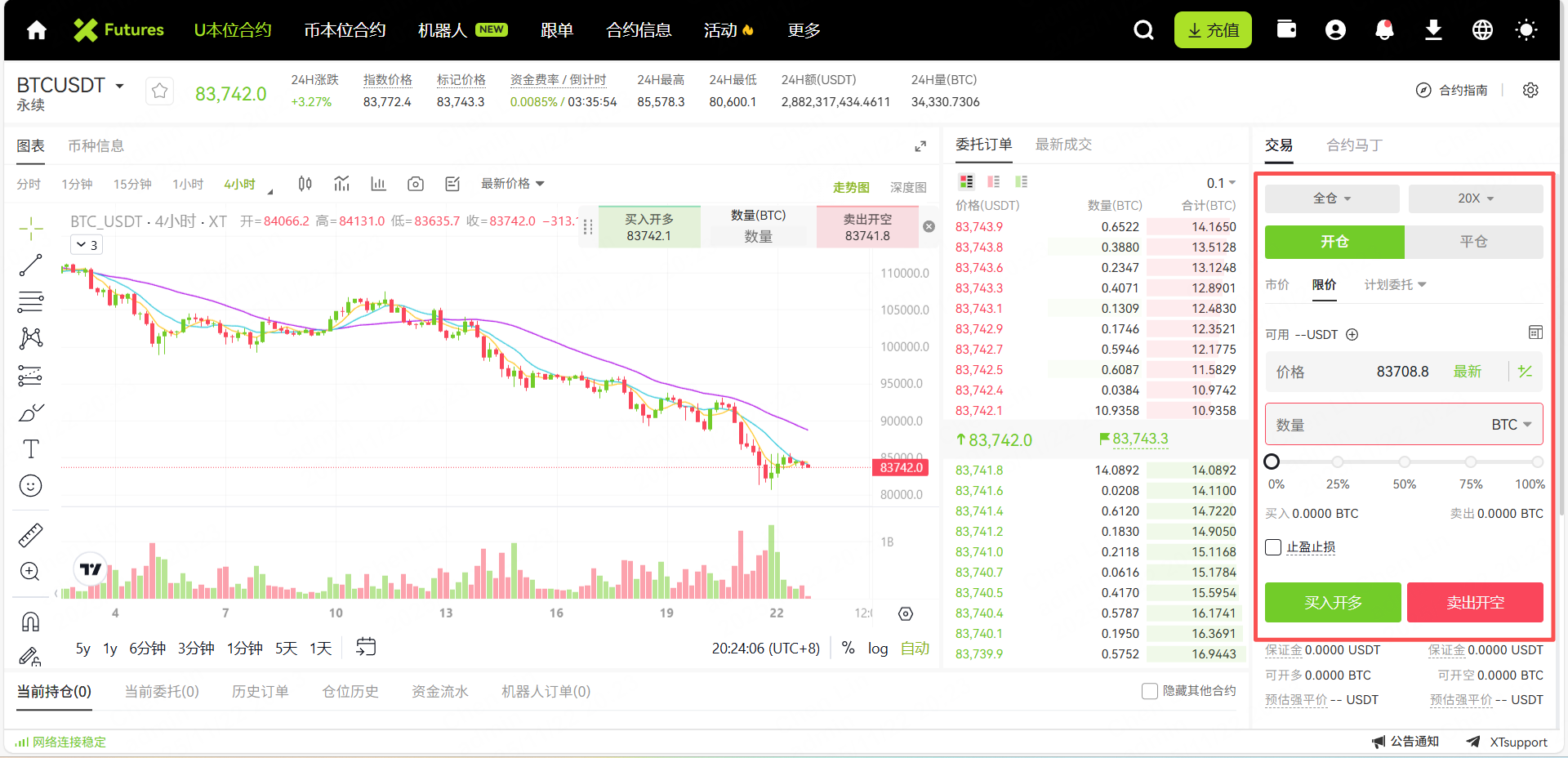Viewport: 1568px width, 758px height.
Task: Switch order book to buy orders only view
Action: 1022,181
